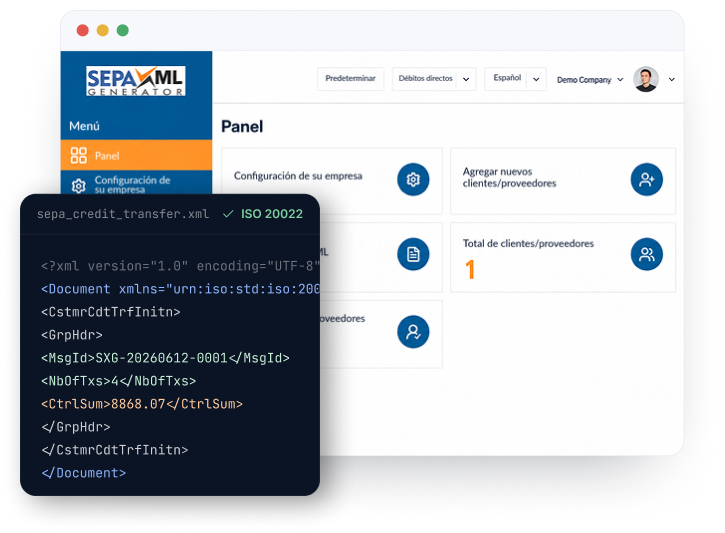The width and height of the screenshot is (725, 533).
Task: Click the green maximize window button
Action: point(123,31)
